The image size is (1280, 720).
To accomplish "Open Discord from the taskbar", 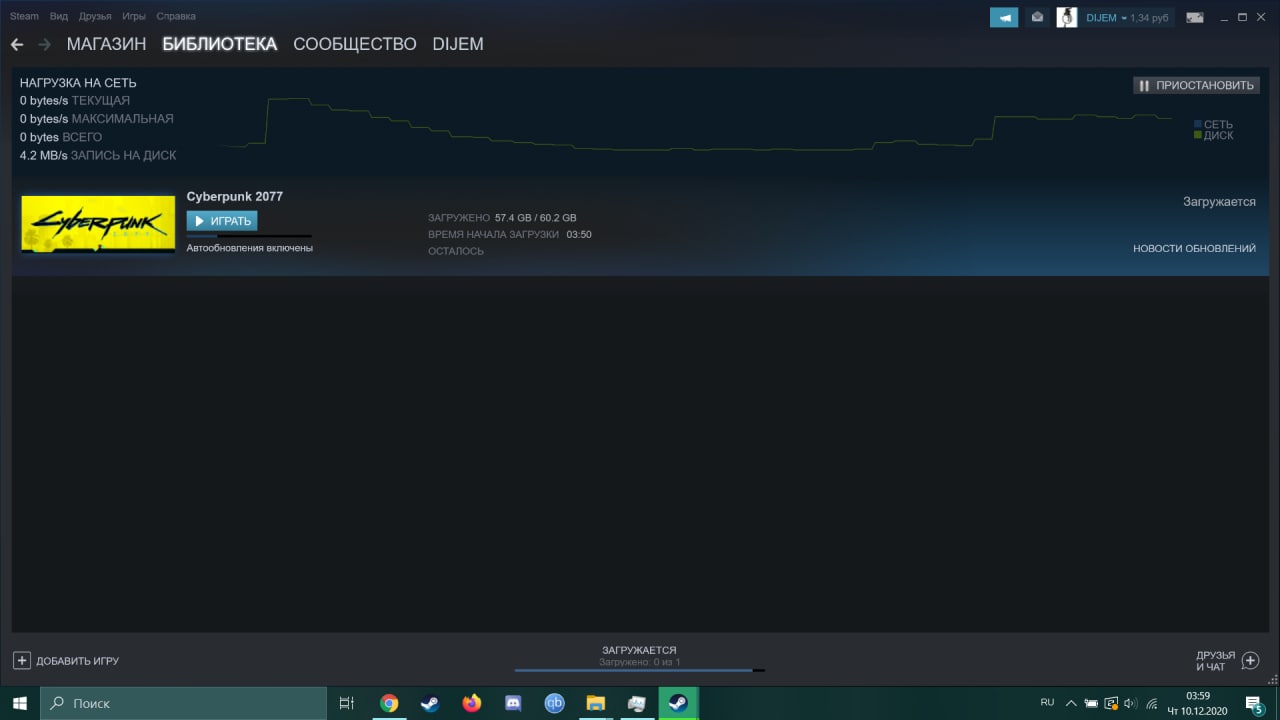I will click(513, 703).
